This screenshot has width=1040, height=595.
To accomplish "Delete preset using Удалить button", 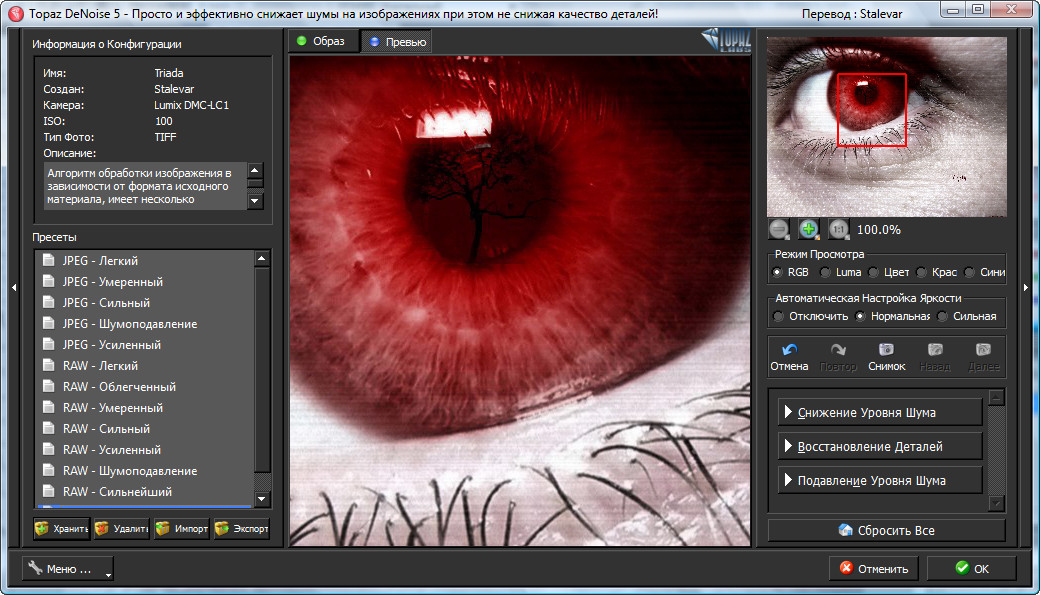I will (122, 529).
